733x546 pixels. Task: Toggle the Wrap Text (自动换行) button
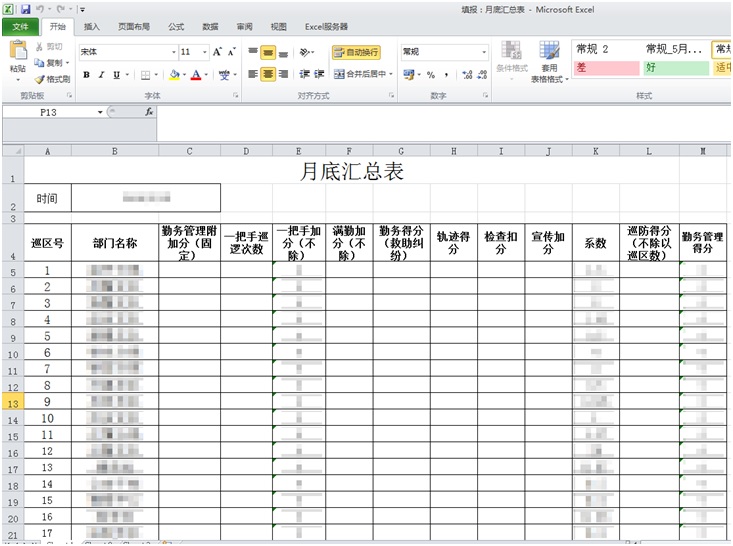tap(356, 52)
